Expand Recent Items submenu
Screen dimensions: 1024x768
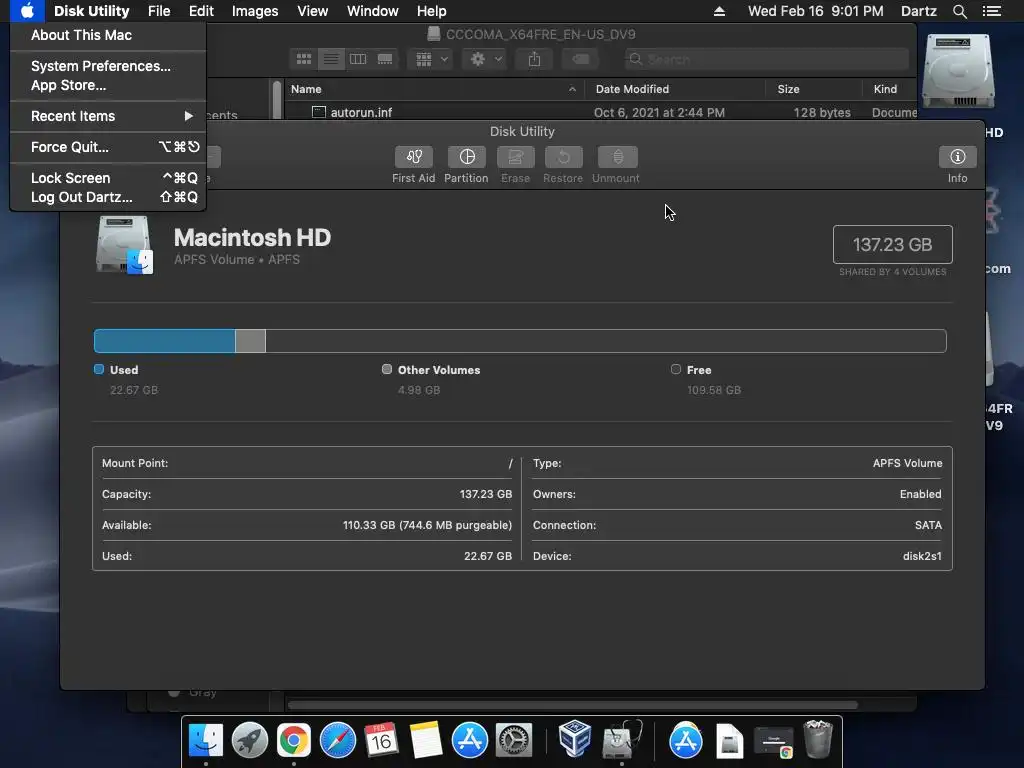(108, 116)
